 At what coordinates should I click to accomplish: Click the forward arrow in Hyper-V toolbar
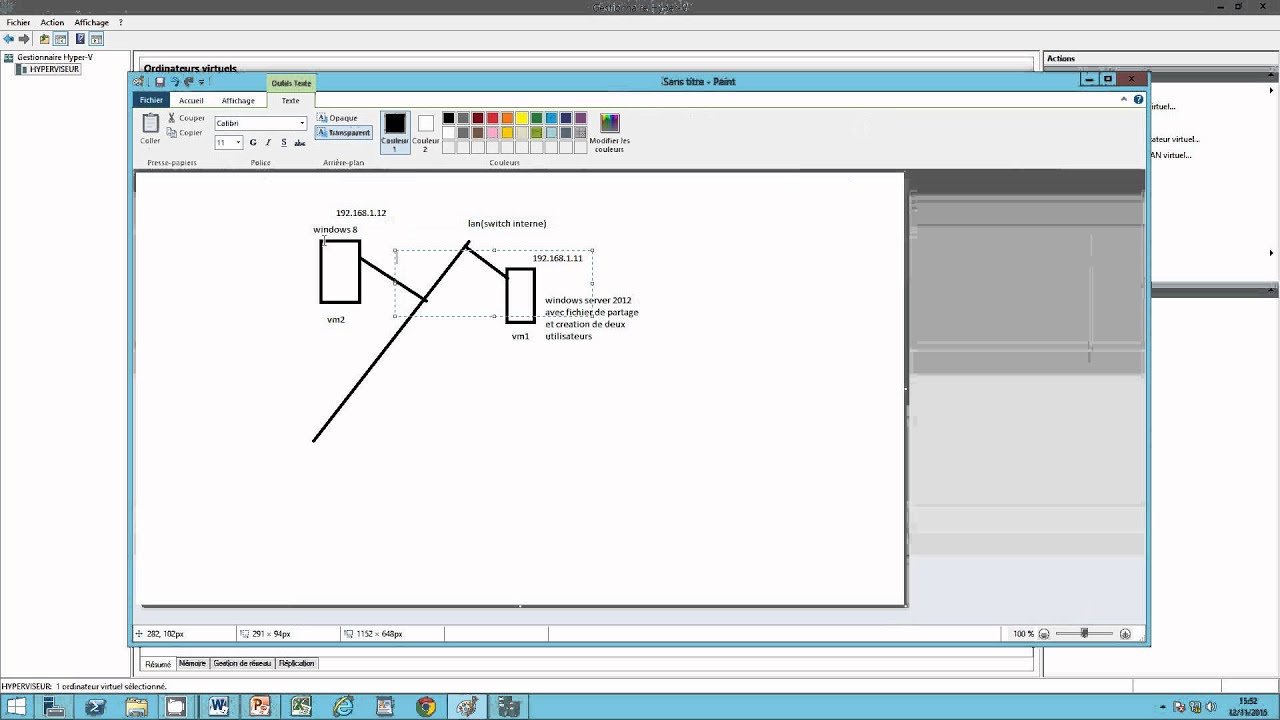[x=24, y=39]
